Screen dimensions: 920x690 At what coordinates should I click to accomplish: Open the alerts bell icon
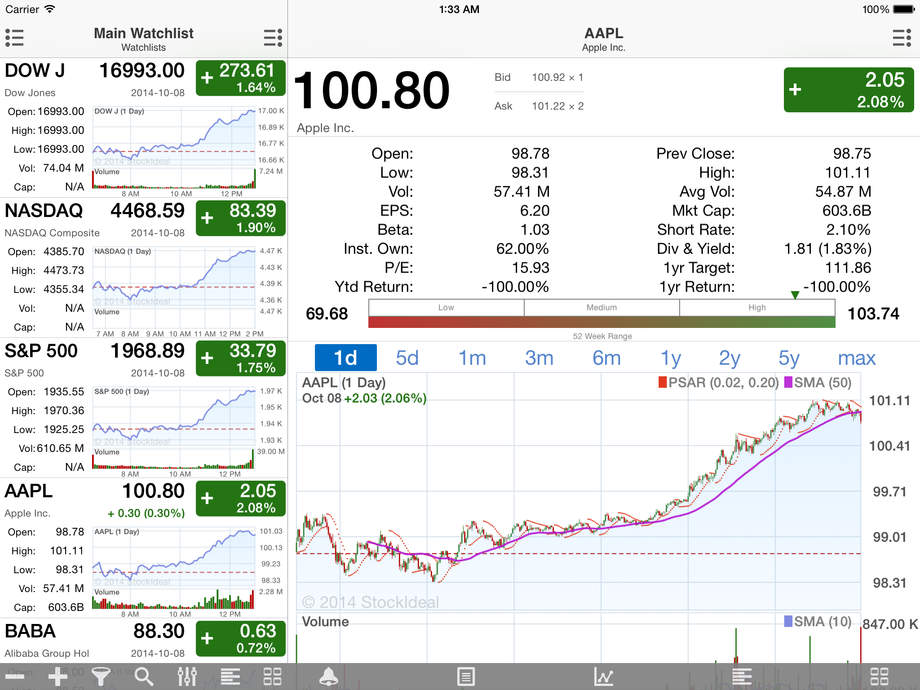[x=329, y=677]
